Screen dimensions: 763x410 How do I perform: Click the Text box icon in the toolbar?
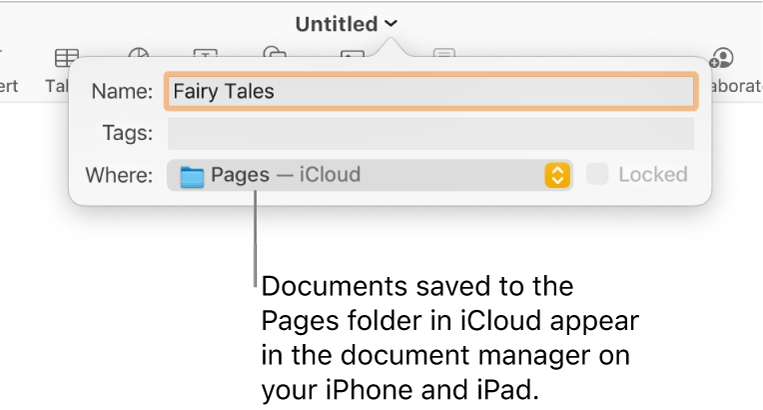tap(206, 56)
